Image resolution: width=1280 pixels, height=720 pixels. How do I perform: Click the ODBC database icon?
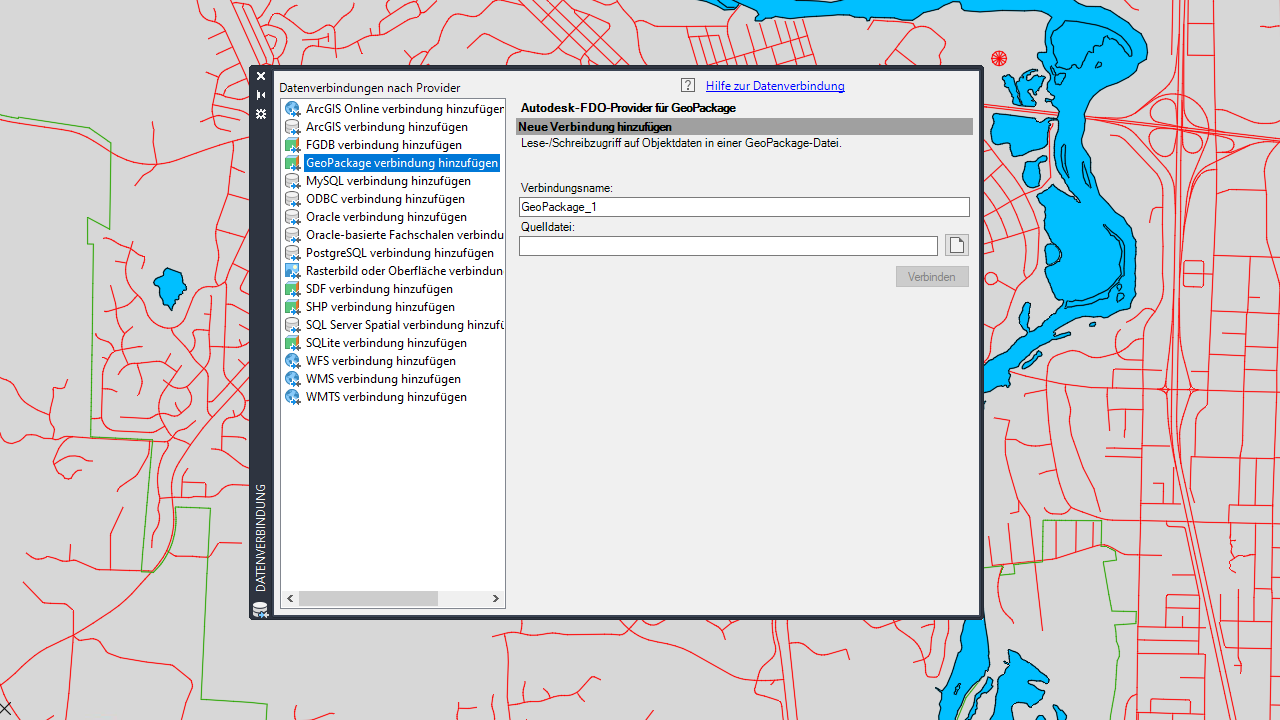point(293,199)
